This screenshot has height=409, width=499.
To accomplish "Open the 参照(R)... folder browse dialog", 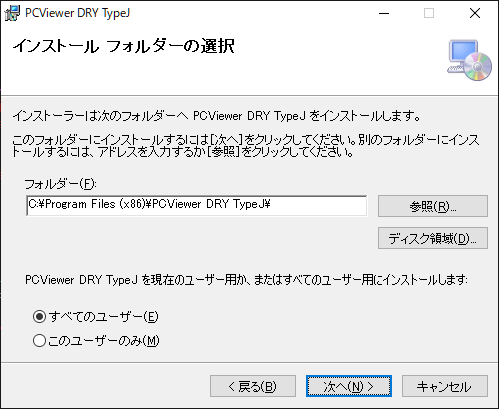I will pyautogui.click(x=433, y=206).
